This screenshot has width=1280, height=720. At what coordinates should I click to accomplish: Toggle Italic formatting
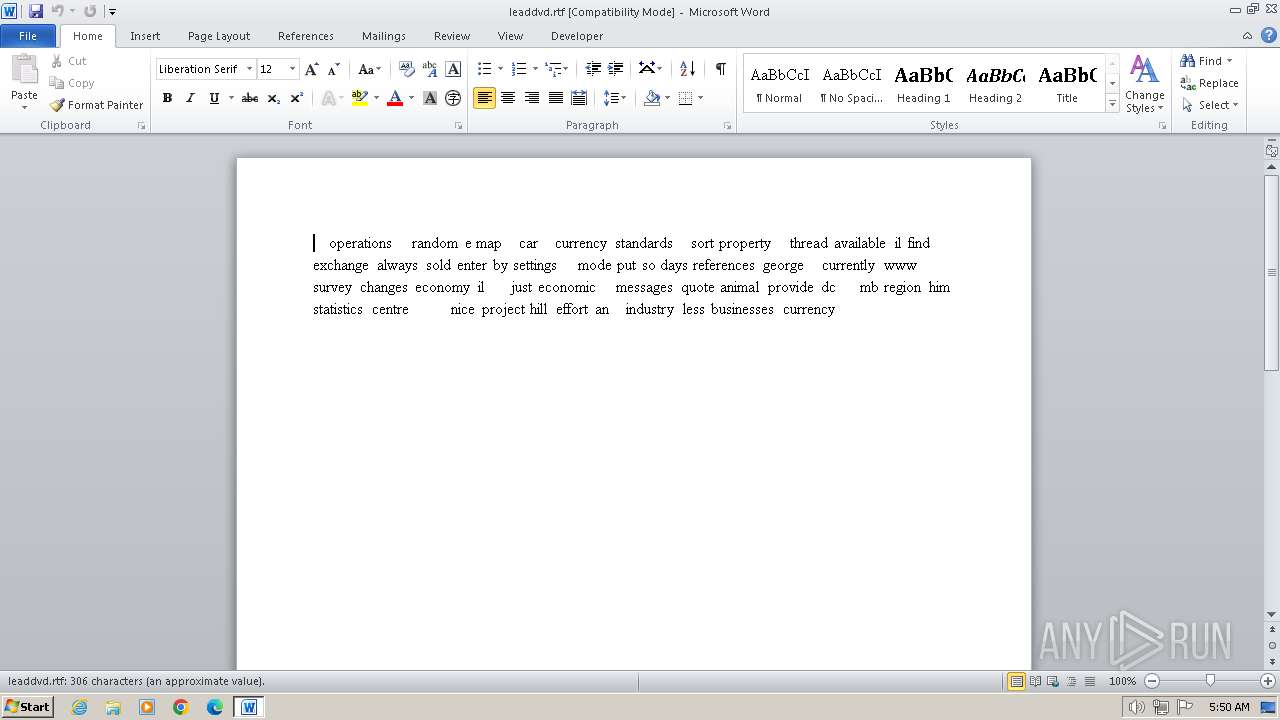coord(190,98)
